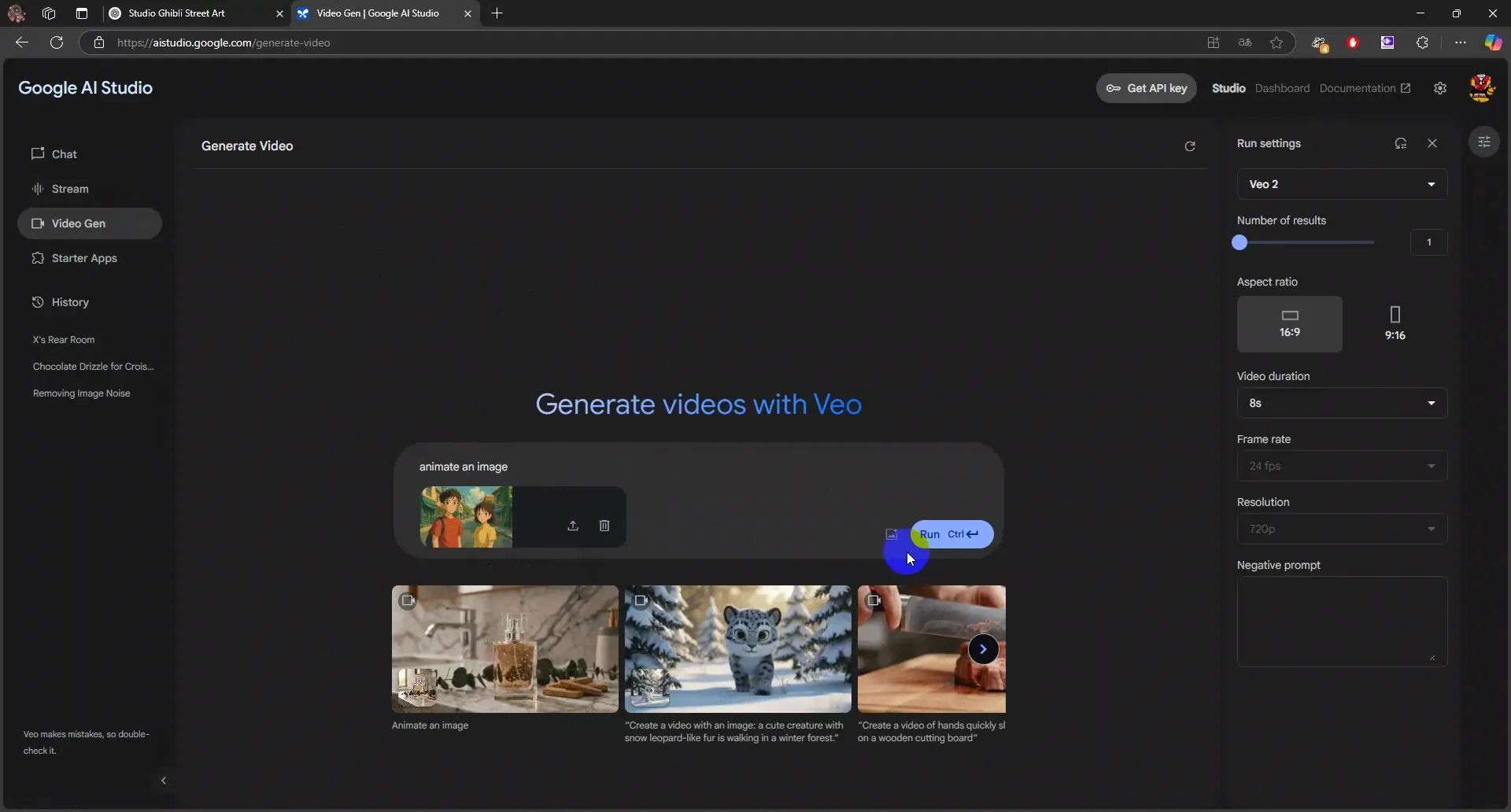Viewport: 1511px width, 812px height.
Task: Collapse the left sidebar chevron
Action: tap(164, 781)
